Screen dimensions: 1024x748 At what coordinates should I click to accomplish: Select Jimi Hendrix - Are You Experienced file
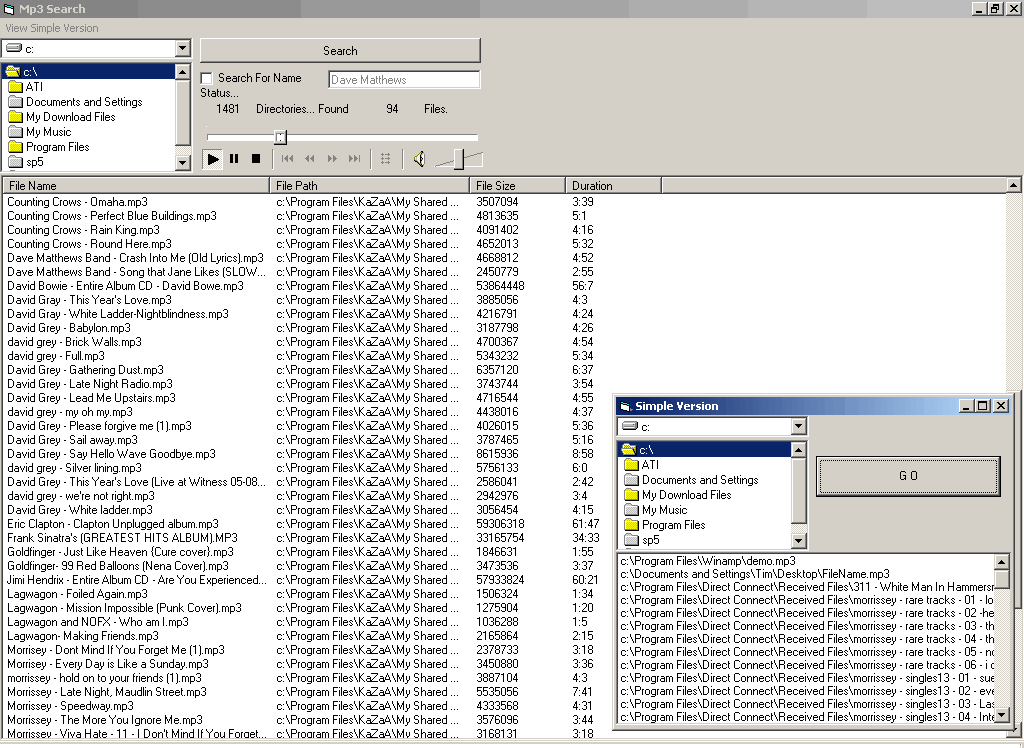click(136, 580)
